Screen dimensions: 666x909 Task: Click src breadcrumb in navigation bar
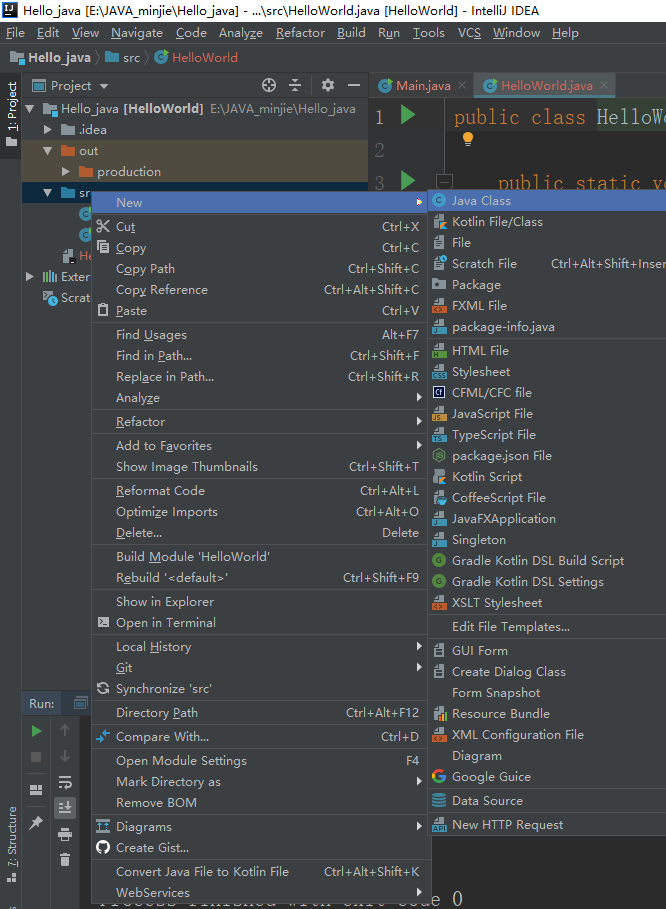coord(123,57)
